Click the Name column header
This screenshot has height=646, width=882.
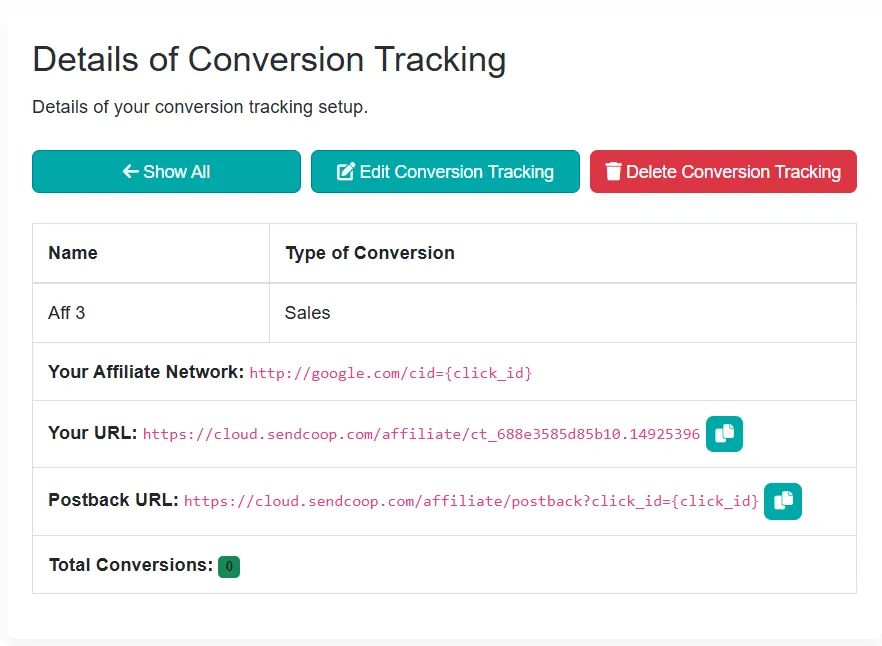[73, 253]
